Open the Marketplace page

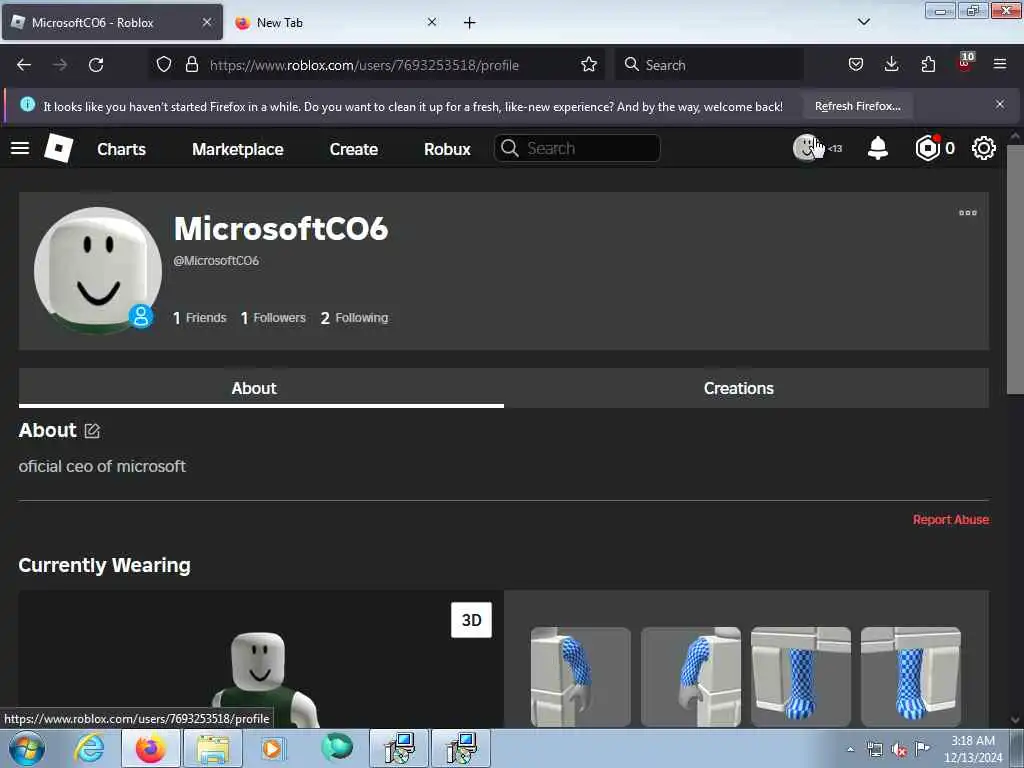(x=238, y=149)
